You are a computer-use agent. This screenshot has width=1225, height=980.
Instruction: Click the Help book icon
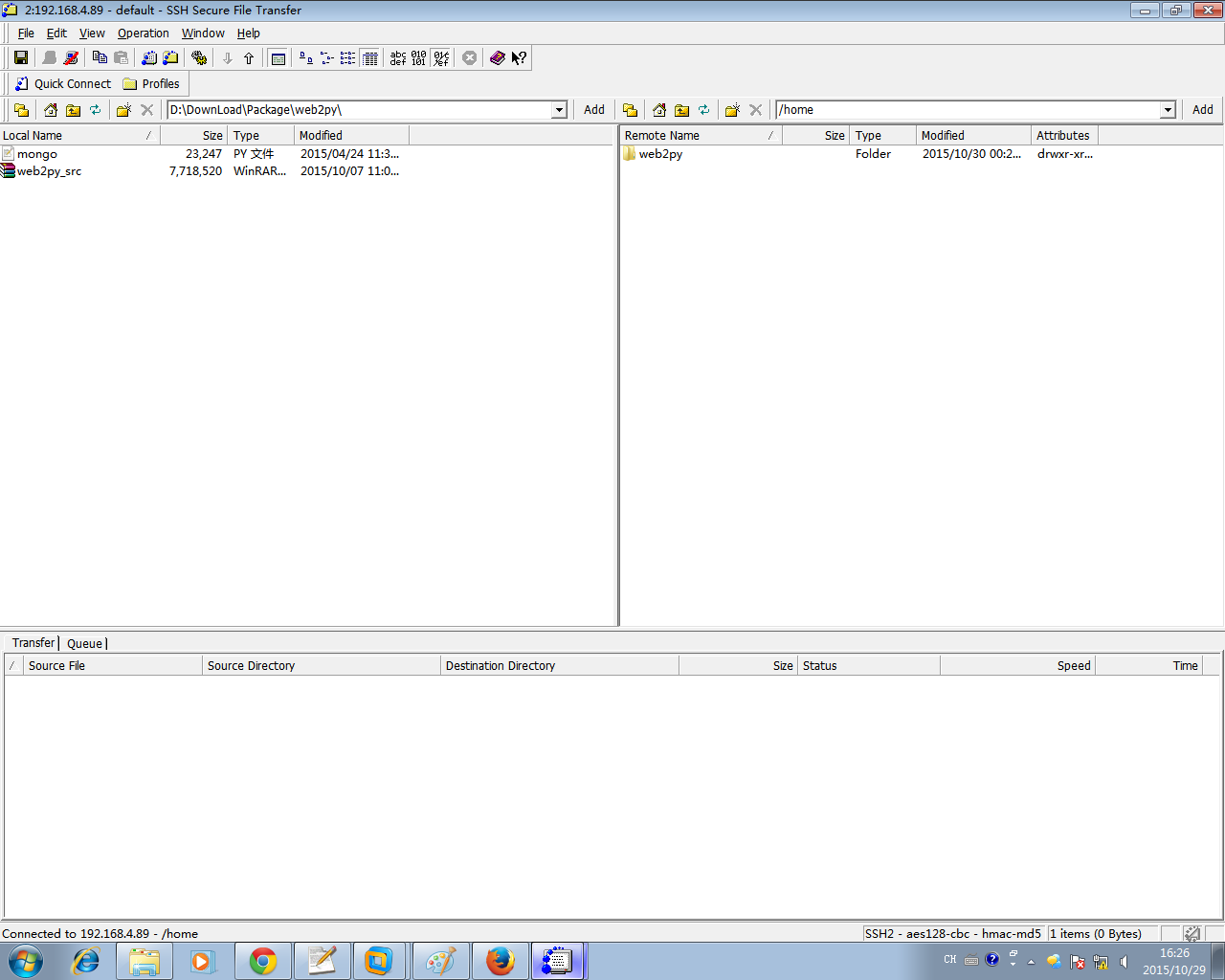pos(498,58)
